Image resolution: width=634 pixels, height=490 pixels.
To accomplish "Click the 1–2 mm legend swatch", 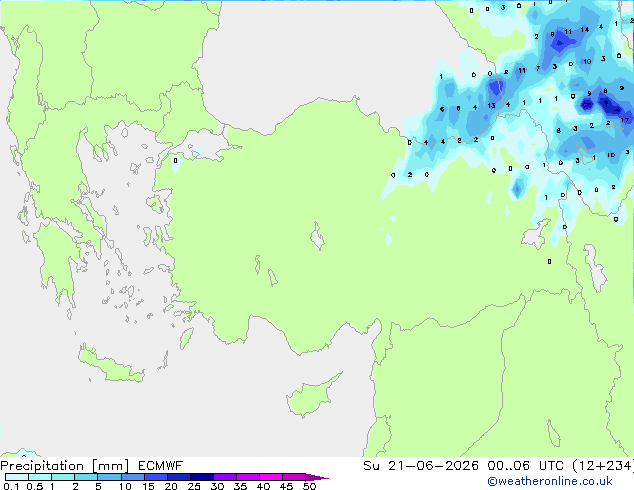I will click(63, 477).
